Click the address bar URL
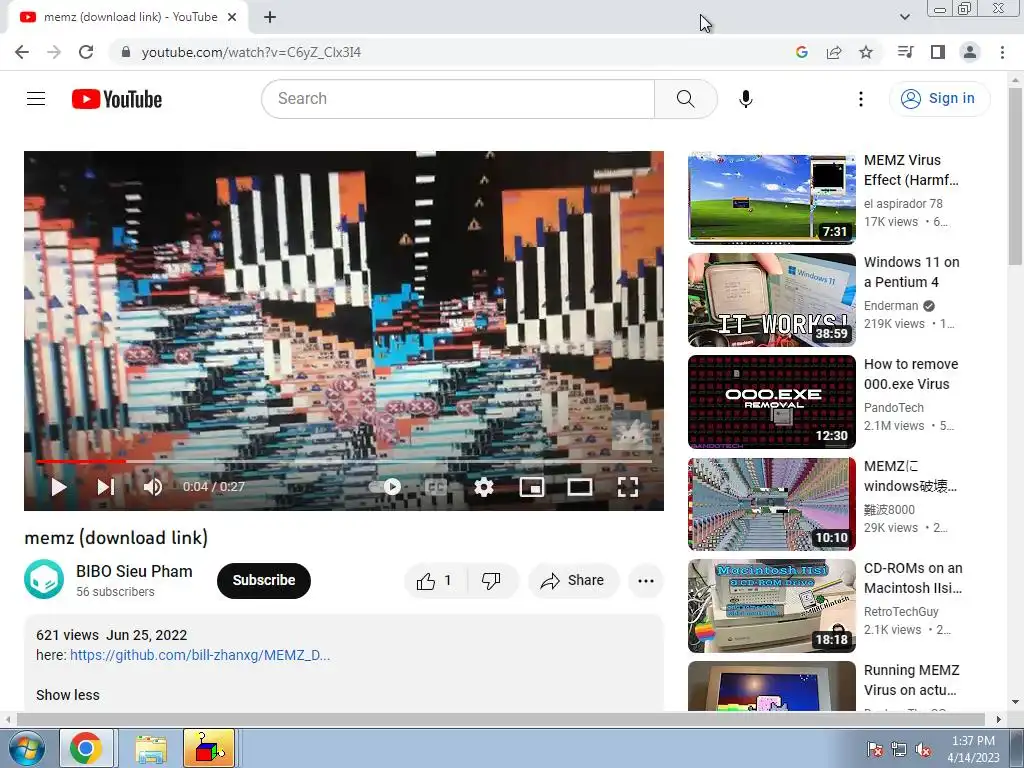Screen dimensions: 1024x768 [251, 52]
